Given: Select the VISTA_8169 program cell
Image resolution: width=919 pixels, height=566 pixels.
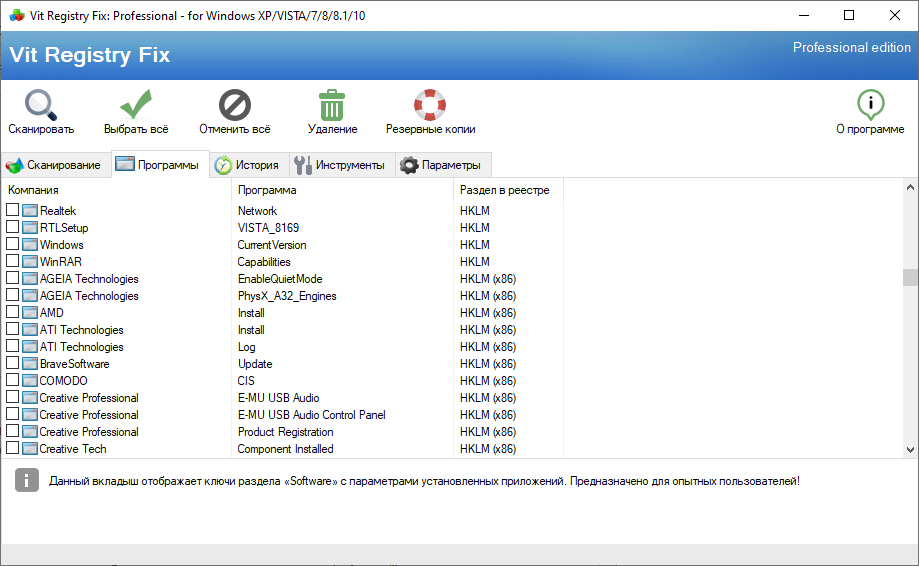Looking at the screenshot, I should [268, 227].
